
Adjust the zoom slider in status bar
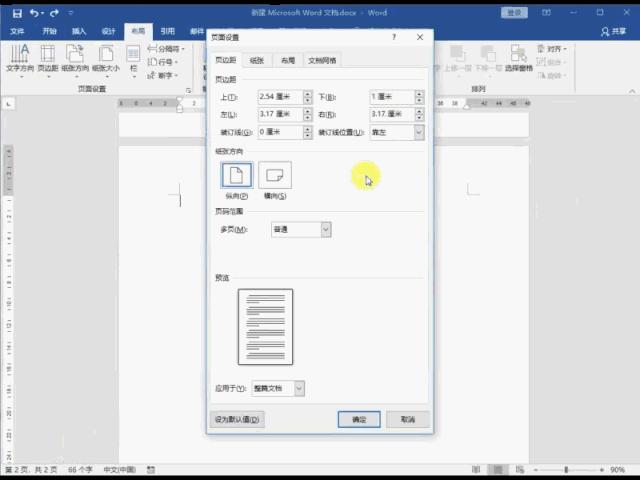(x=566, y=470)
